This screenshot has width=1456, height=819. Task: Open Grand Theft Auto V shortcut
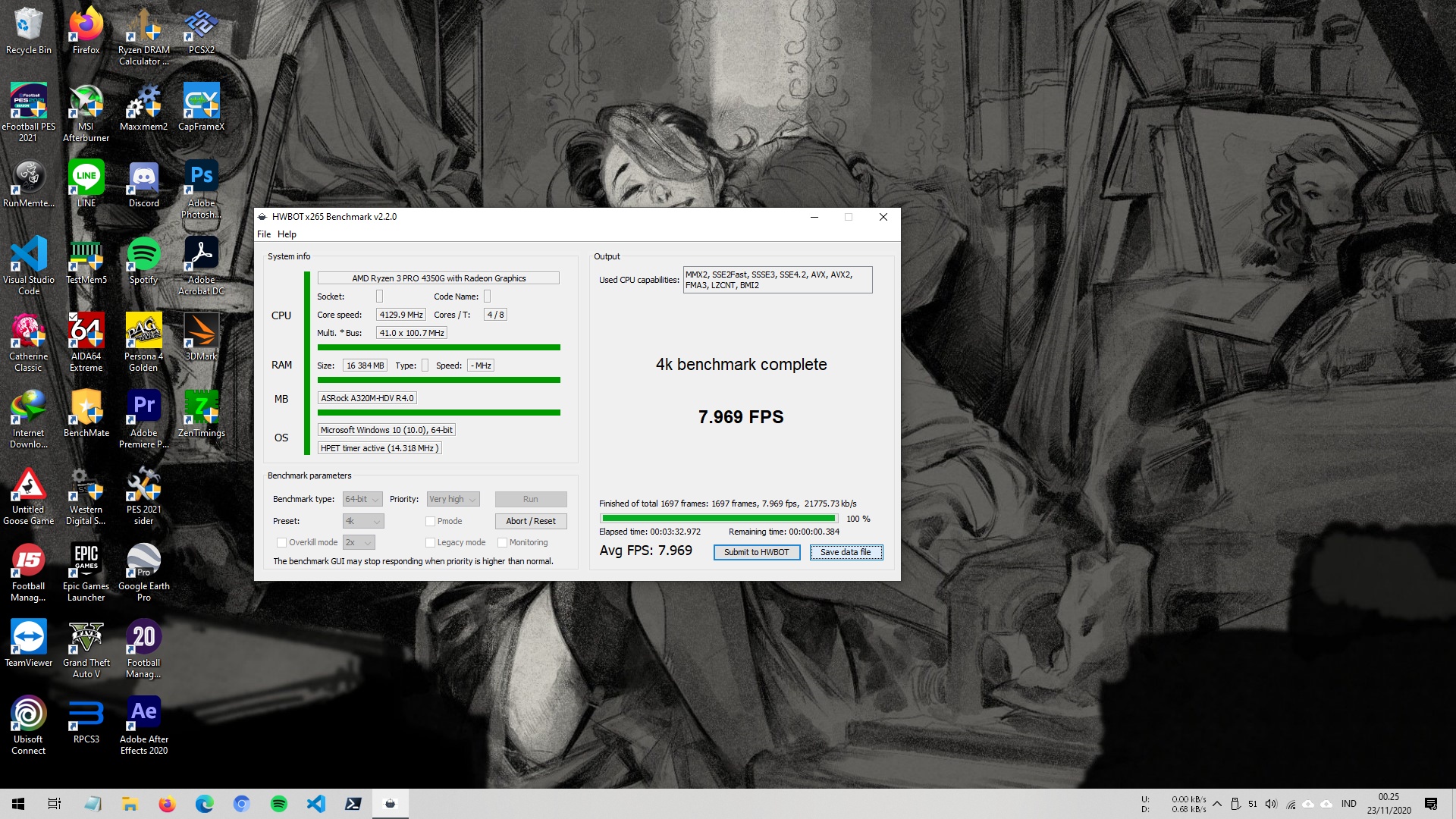click(86, 649)
